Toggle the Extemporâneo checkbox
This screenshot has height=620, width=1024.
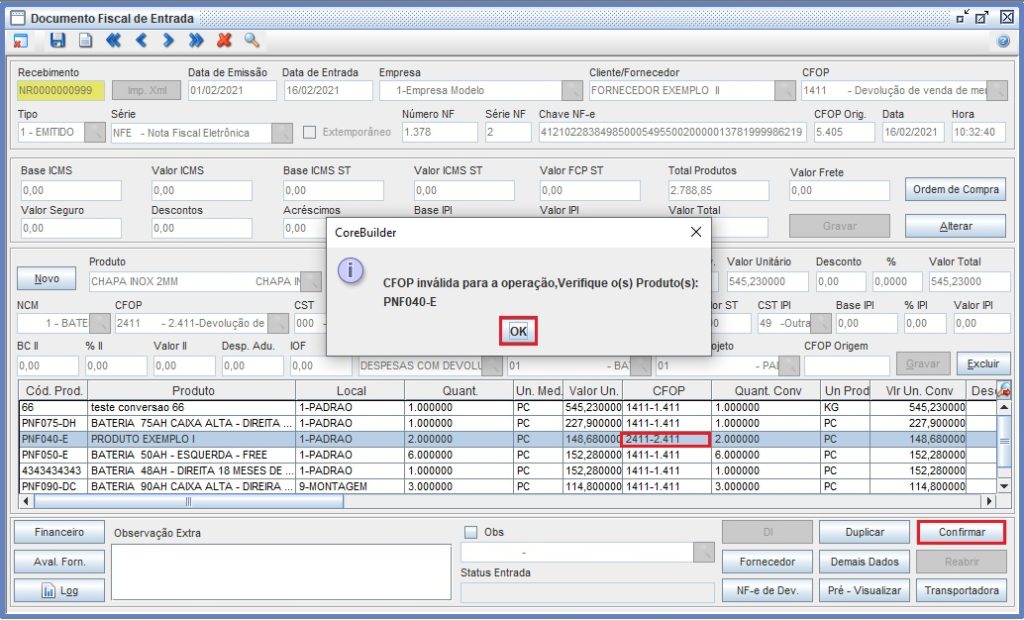[x=310, y=132]
